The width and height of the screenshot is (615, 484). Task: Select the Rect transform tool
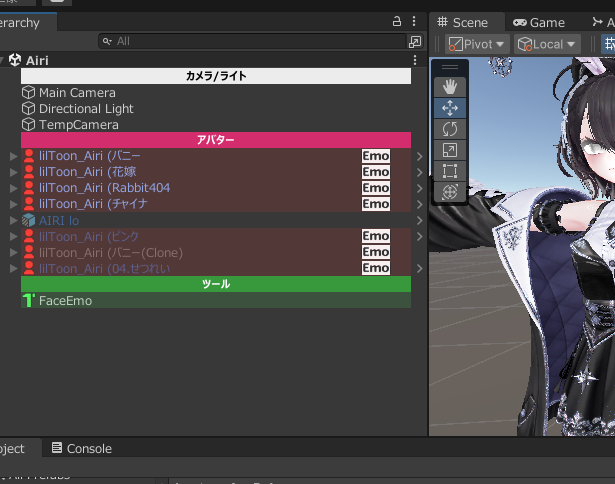point(450,171)
